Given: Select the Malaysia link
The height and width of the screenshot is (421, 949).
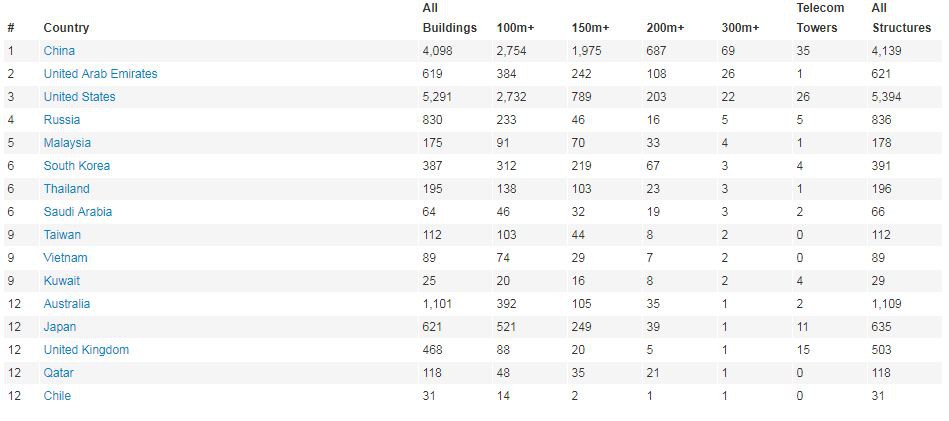Looking at the screenshot, I should coord(67,143).
